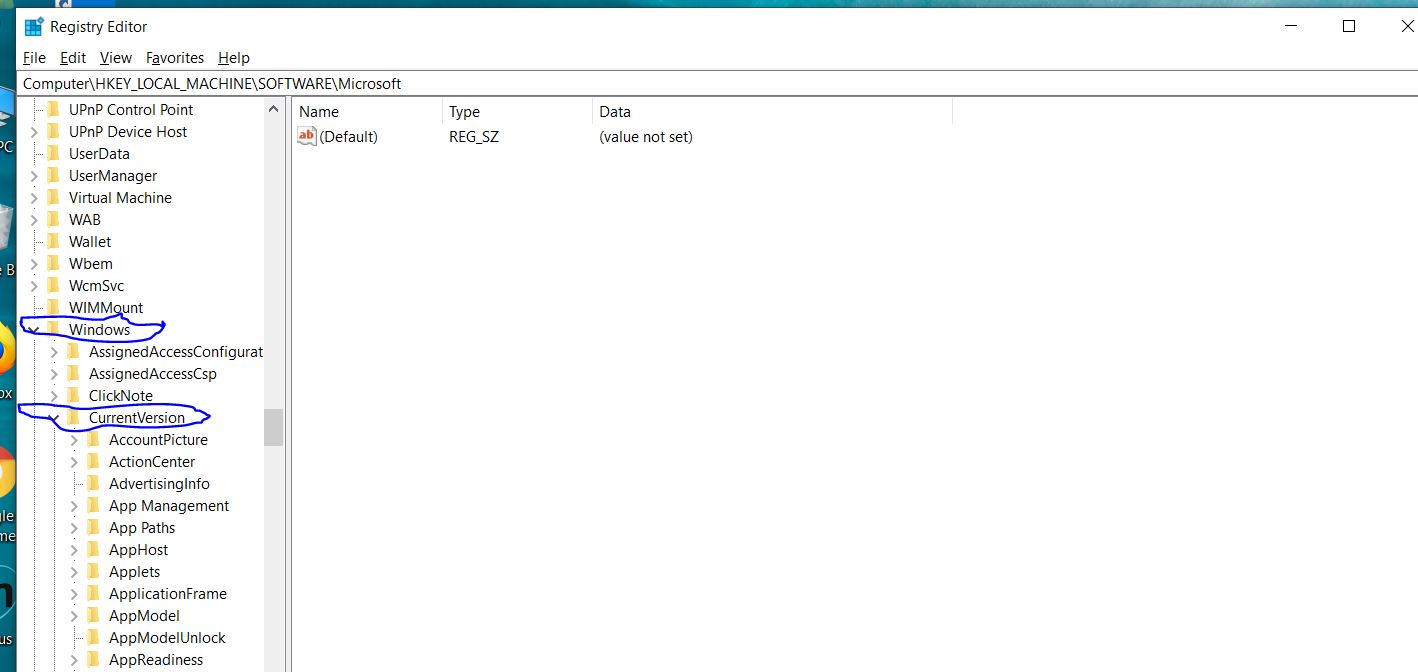This screenshot has width=1418, height=672.
Task: Click the ApplicationFrame folder icon
Action: point(94,593)
